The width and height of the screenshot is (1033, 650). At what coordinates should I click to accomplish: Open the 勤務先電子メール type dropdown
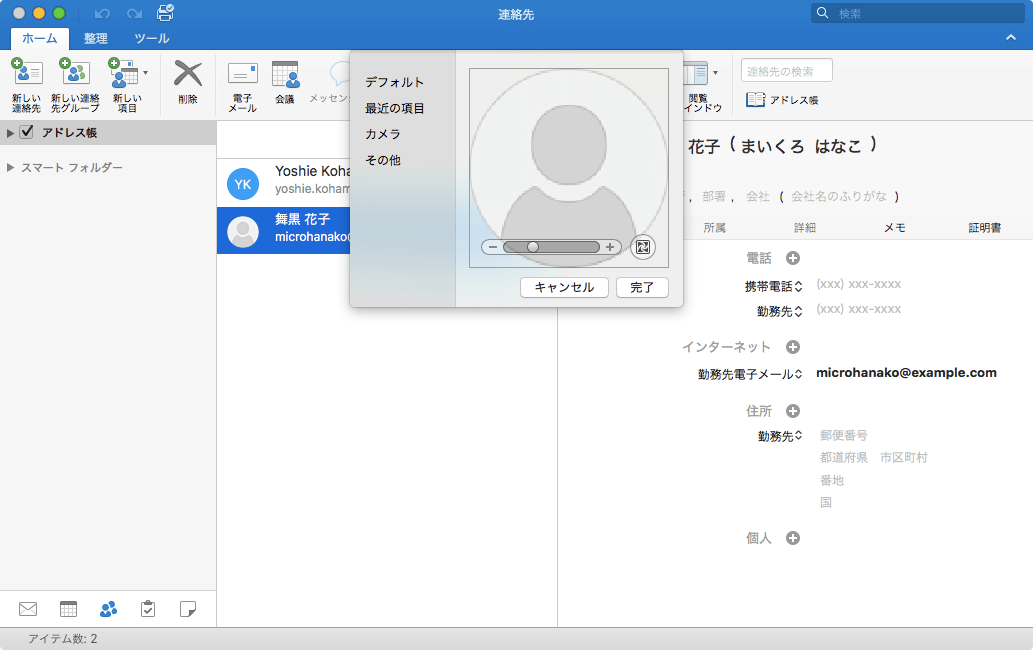pos(750,374)
